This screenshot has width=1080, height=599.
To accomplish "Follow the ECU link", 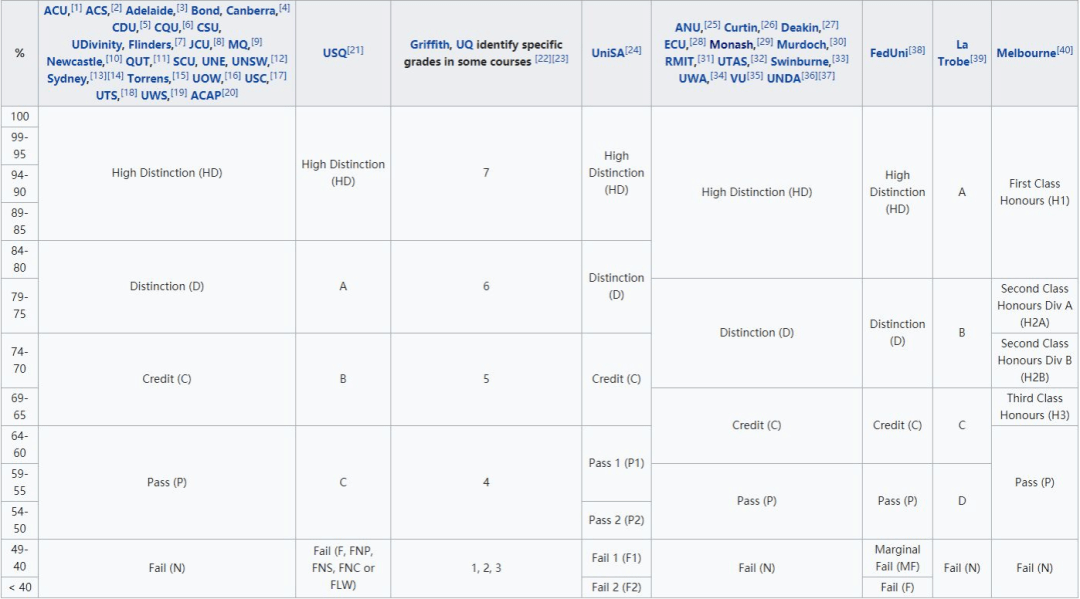I will 675,45.
